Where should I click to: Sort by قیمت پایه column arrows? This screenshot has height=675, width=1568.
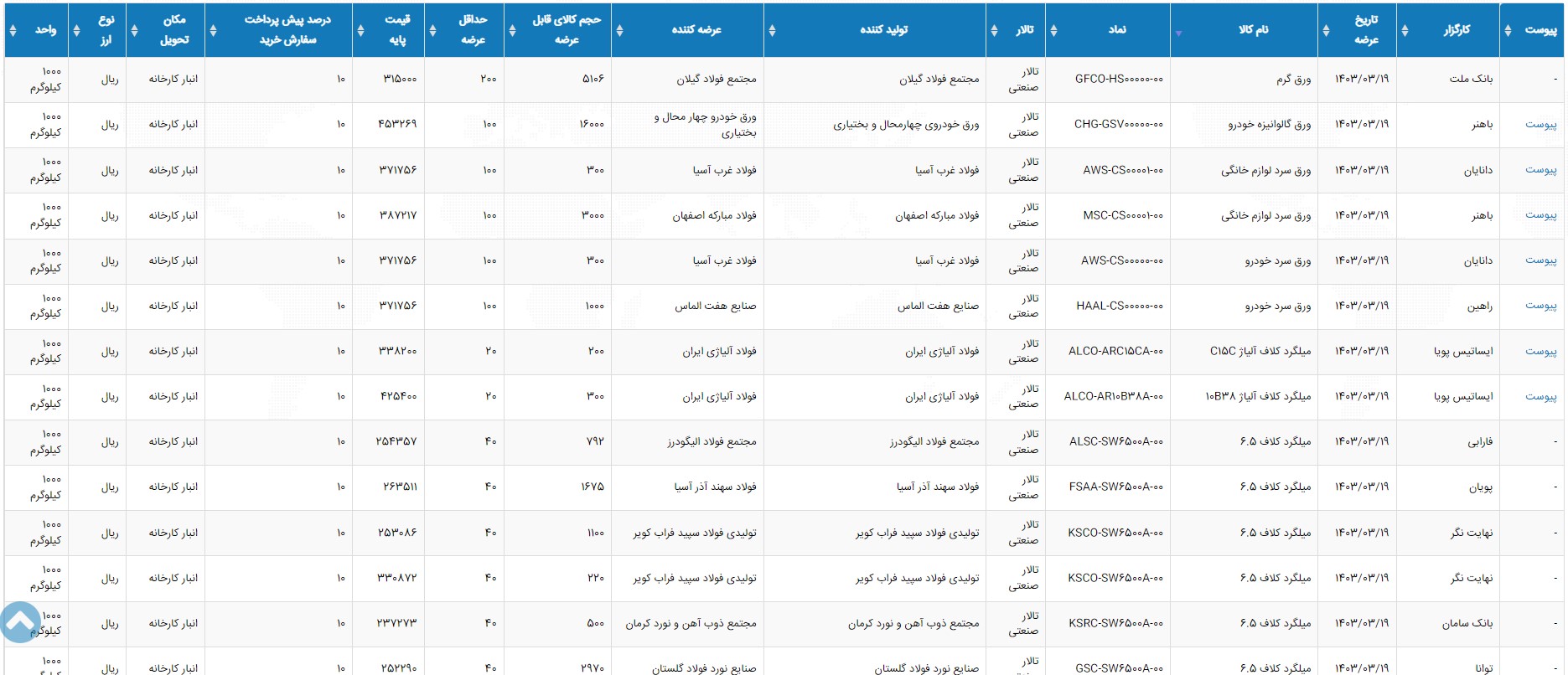tap(360, 30)
